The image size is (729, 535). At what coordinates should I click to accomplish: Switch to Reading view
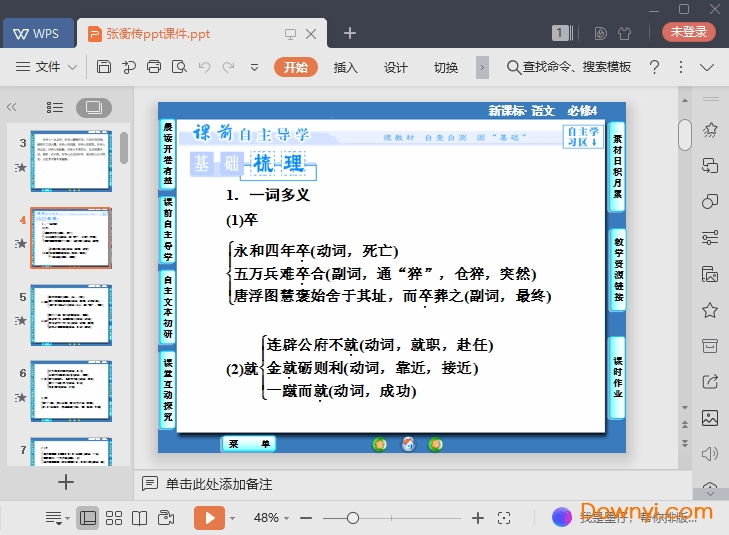(139, 518)
